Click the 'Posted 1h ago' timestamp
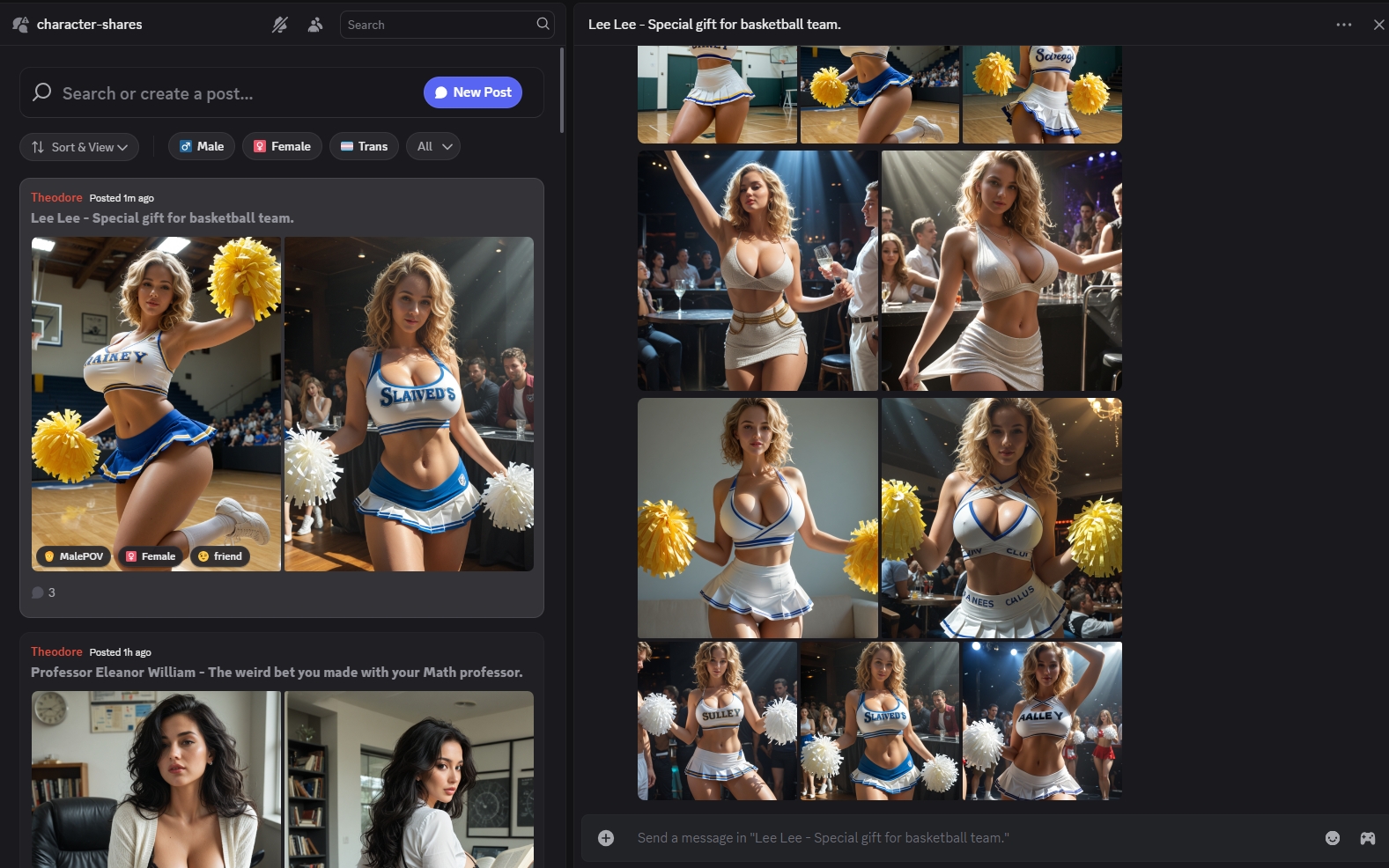 tap(120, 652)
